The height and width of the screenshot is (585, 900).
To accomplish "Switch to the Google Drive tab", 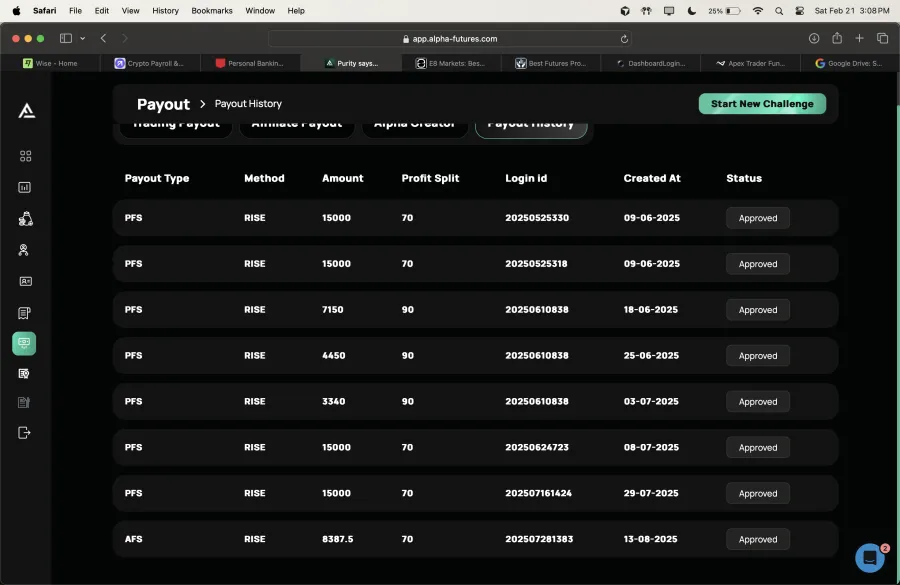I will [849, 63].
